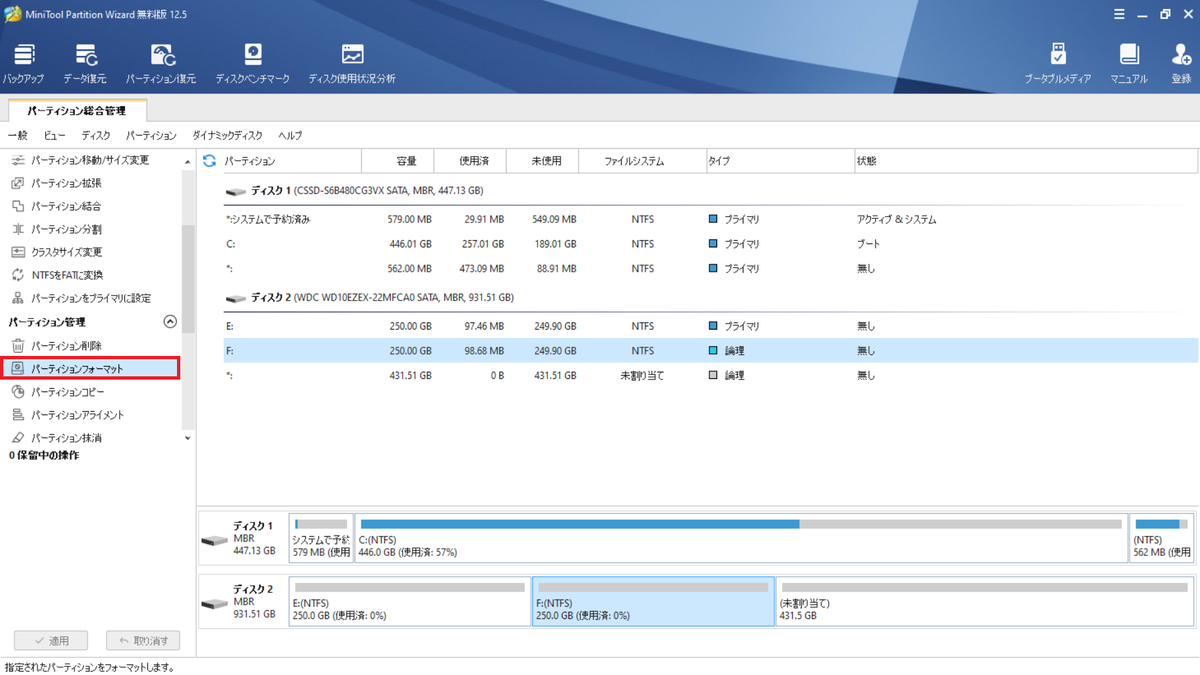
Task: Create ブータブルメディア bootable media
Action: 1058,63
